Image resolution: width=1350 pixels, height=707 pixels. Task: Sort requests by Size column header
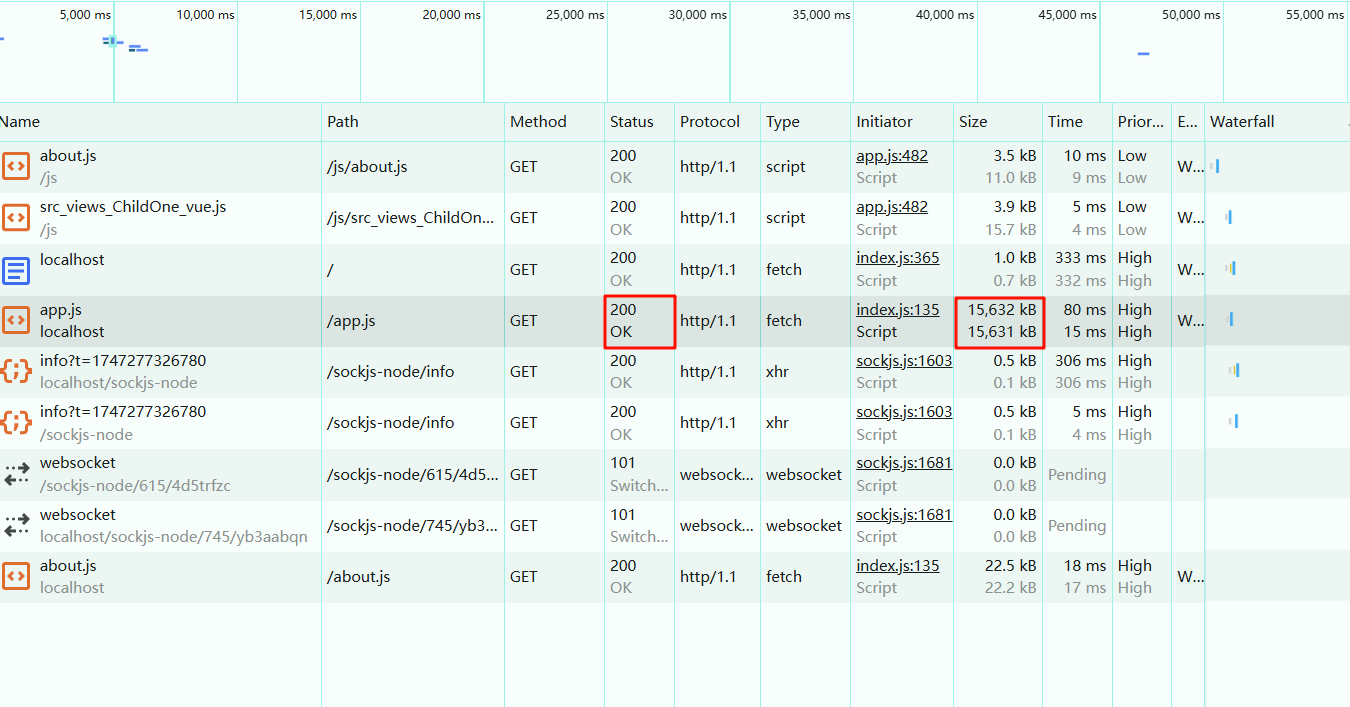click(x=973, y=122)
